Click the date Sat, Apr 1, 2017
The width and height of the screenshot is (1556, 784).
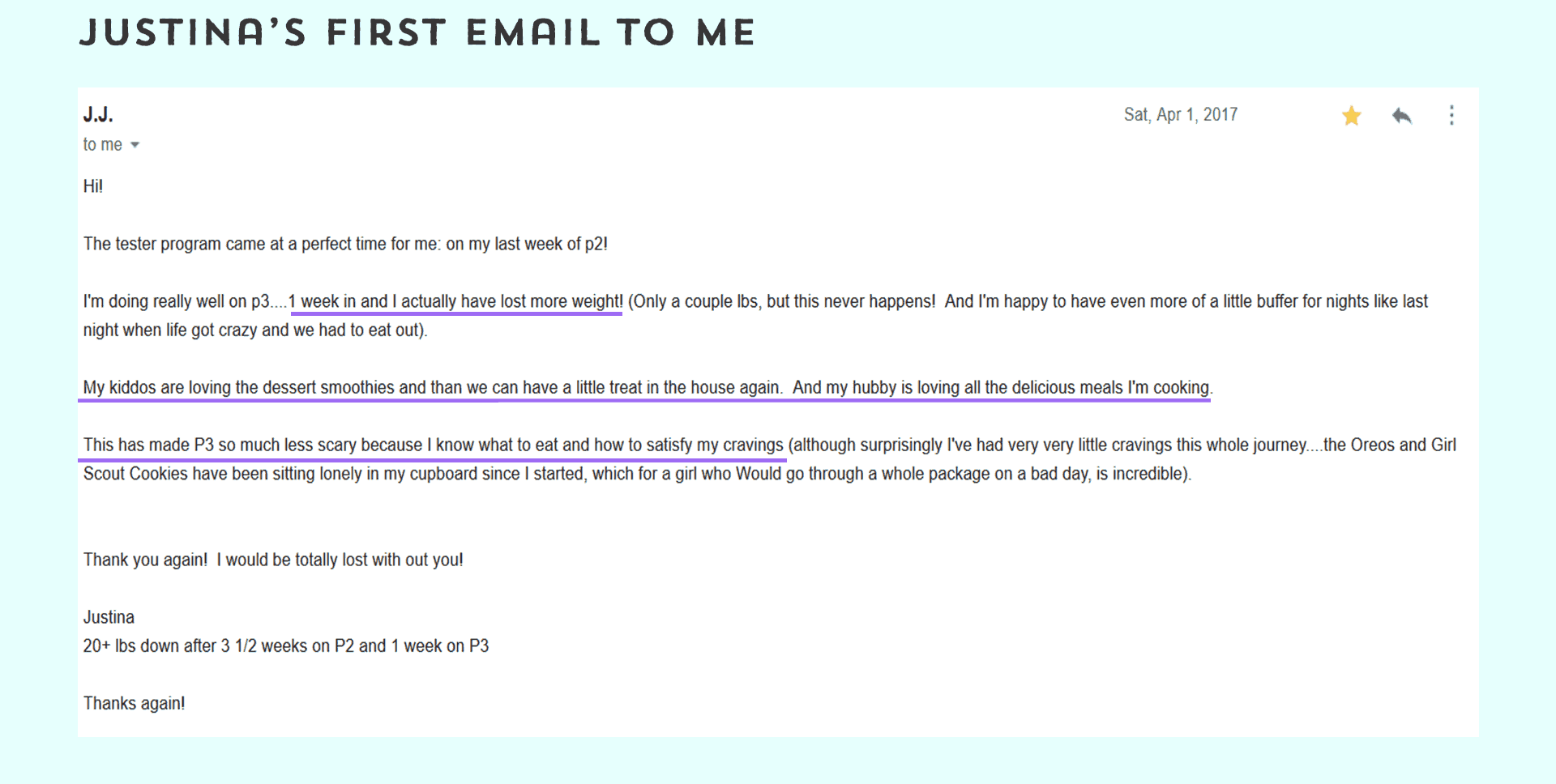(x=1181, y=114)
